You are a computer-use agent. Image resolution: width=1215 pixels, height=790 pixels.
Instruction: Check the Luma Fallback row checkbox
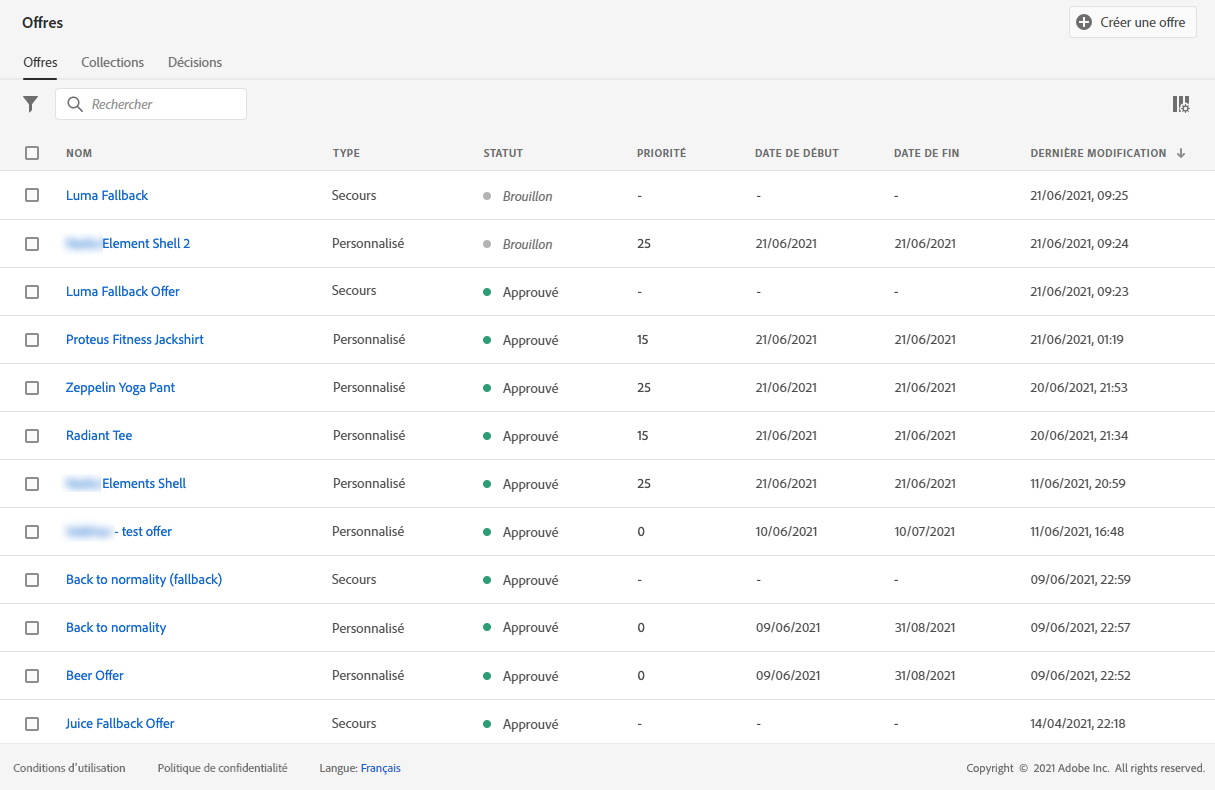pos(32,196)
